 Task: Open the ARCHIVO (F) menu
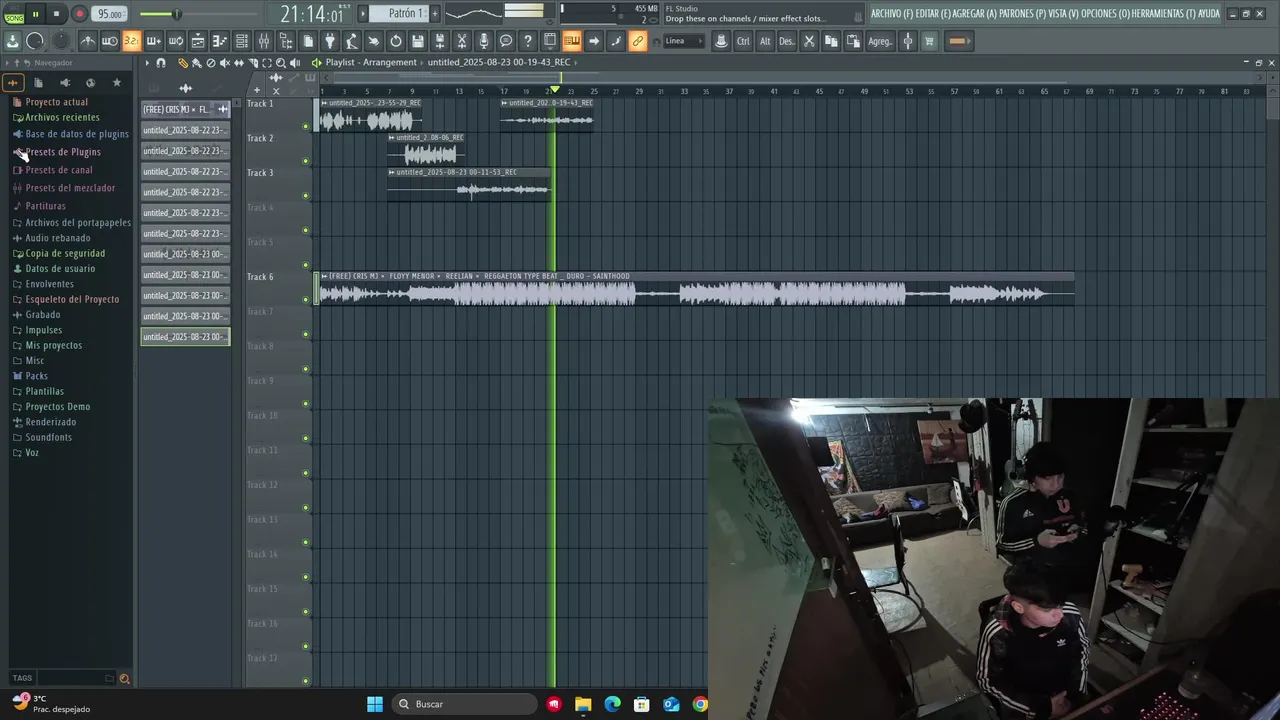891,14
